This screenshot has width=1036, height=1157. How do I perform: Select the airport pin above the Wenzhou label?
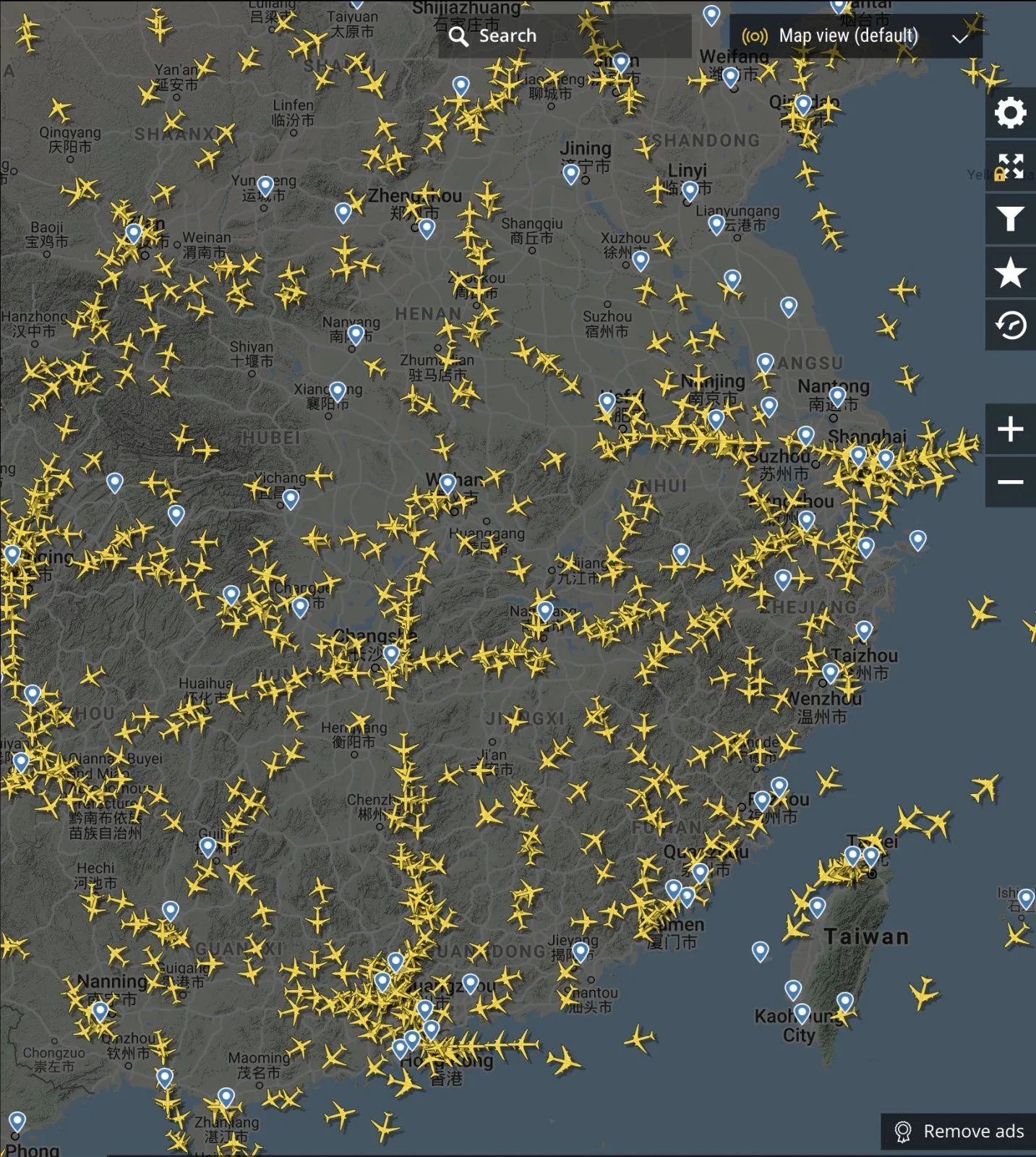point(831,674)
